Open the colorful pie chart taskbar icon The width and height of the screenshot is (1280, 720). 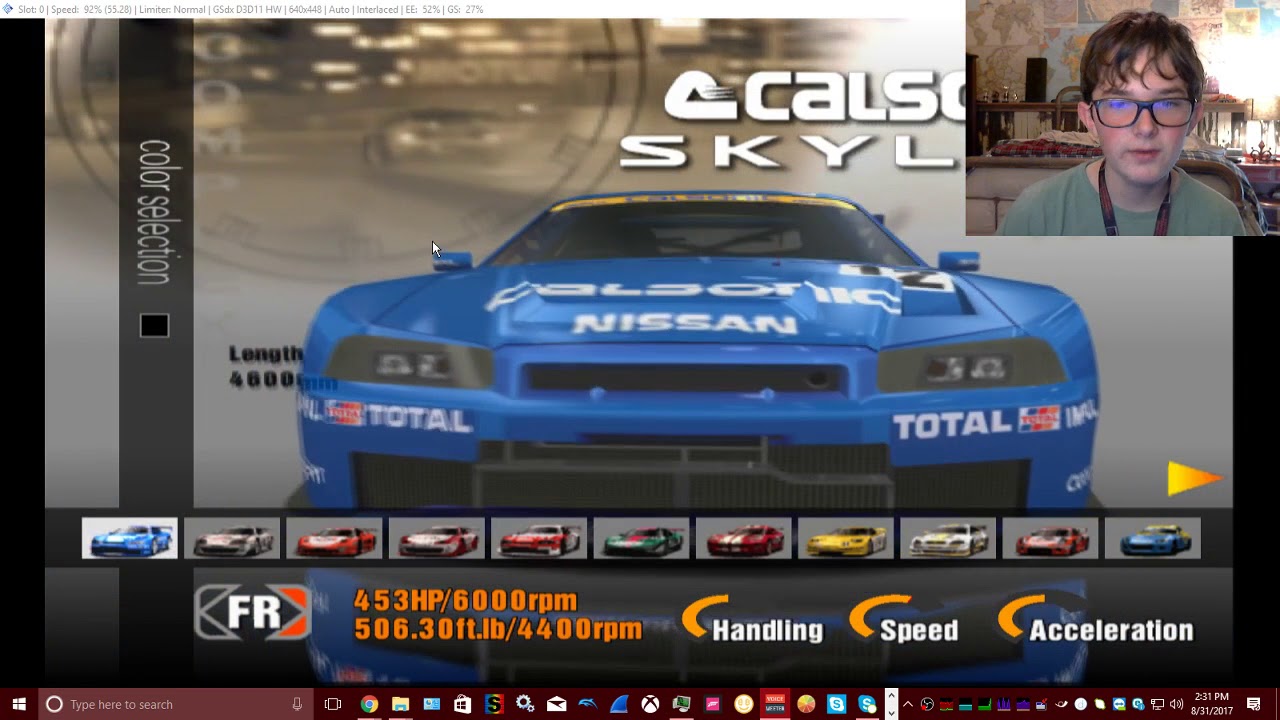(806, 704)
